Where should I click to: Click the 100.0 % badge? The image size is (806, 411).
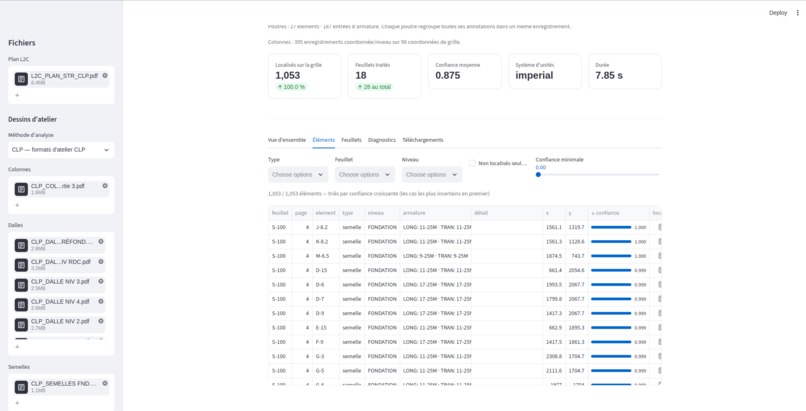(291, 87)
